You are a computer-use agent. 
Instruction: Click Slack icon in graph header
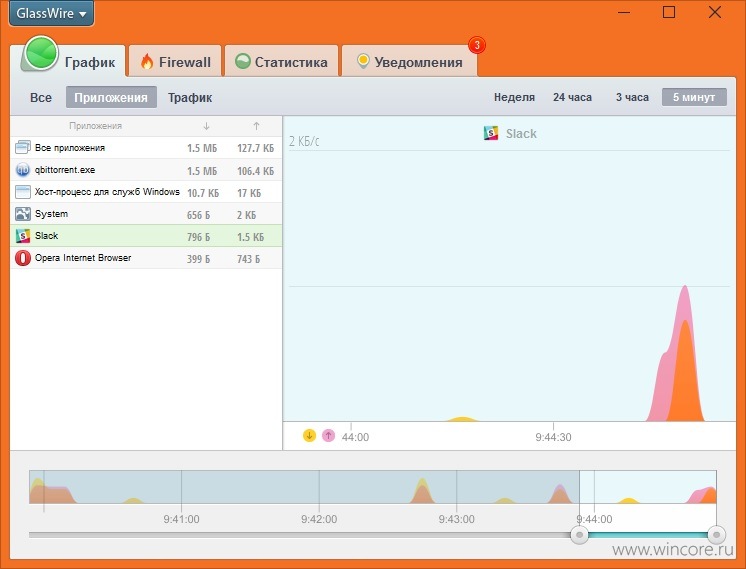(x=491, y=133)
